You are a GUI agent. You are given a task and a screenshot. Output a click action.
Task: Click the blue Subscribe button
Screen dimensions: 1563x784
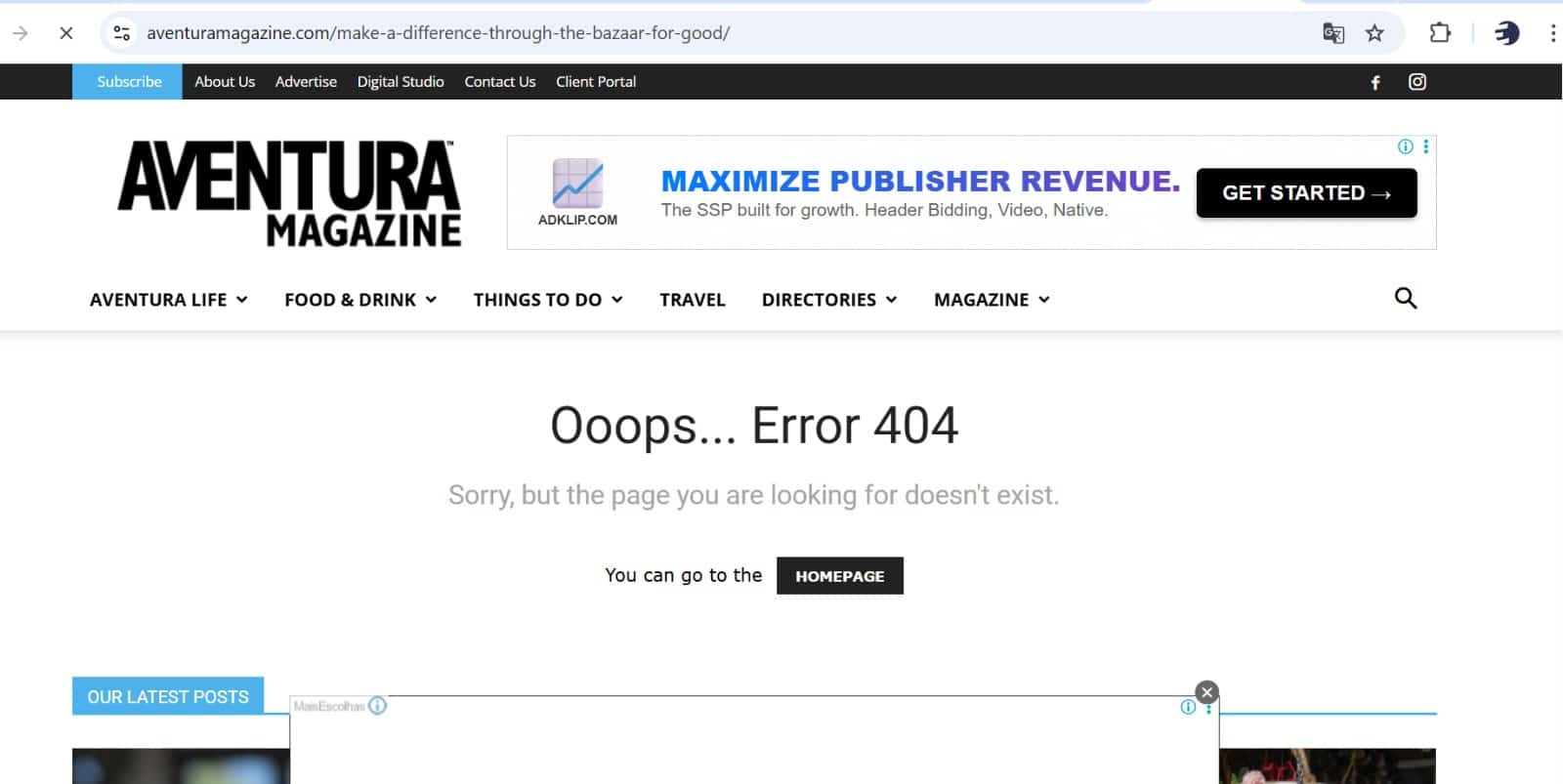coord(128,82)
